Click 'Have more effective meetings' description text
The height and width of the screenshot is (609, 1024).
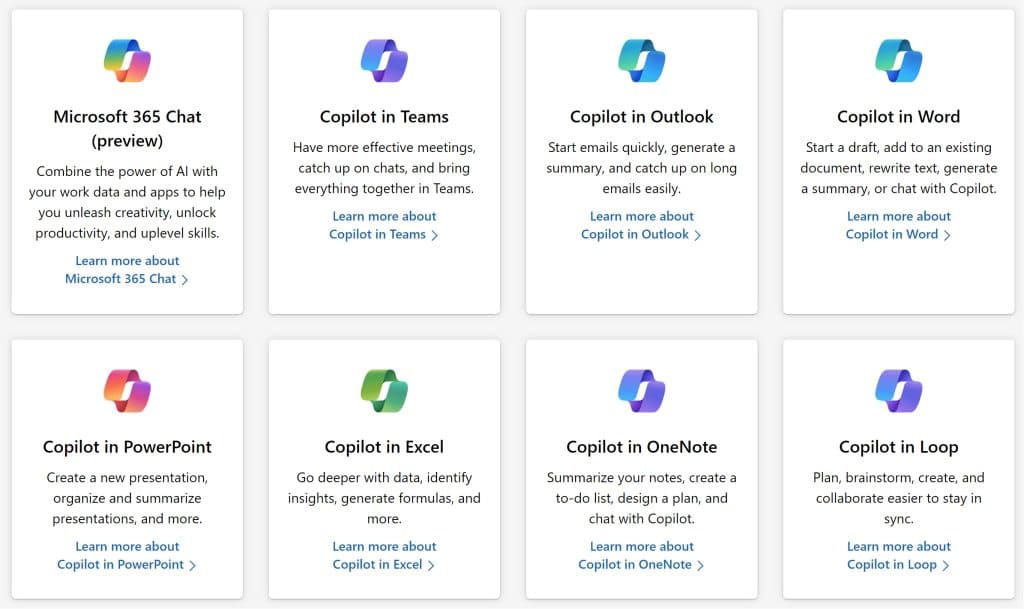(384, 168)
